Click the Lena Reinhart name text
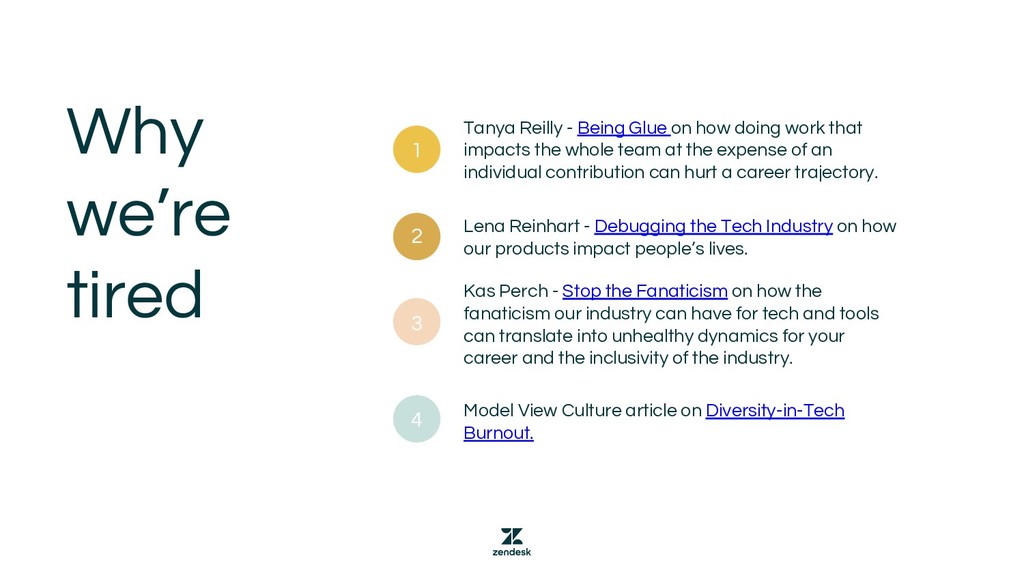 (x=521, y=226)
